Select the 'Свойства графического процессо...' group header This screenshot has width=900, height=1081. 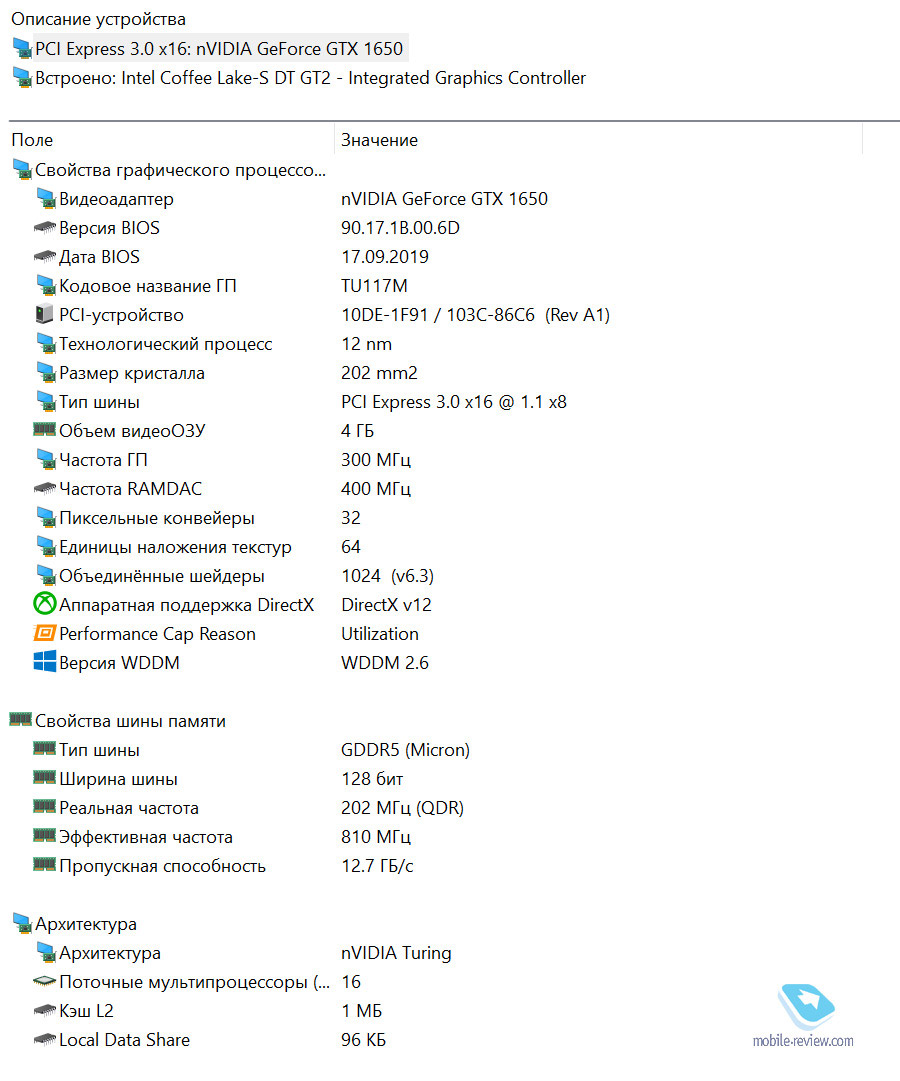click(x=170, y=170)
